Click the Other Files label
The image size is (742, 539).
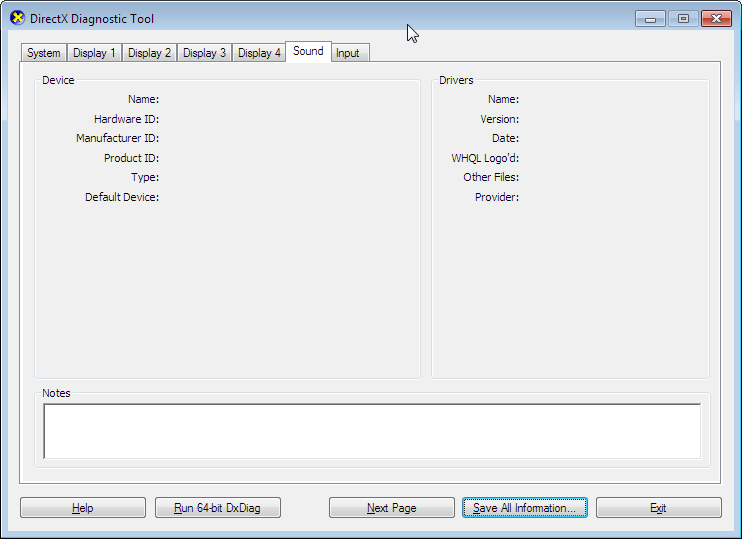(491, 177)
